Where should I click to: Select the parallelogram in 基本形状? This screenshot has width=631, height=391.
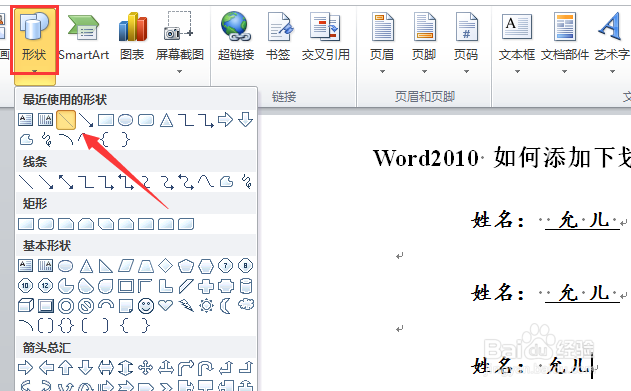point(126,266)
